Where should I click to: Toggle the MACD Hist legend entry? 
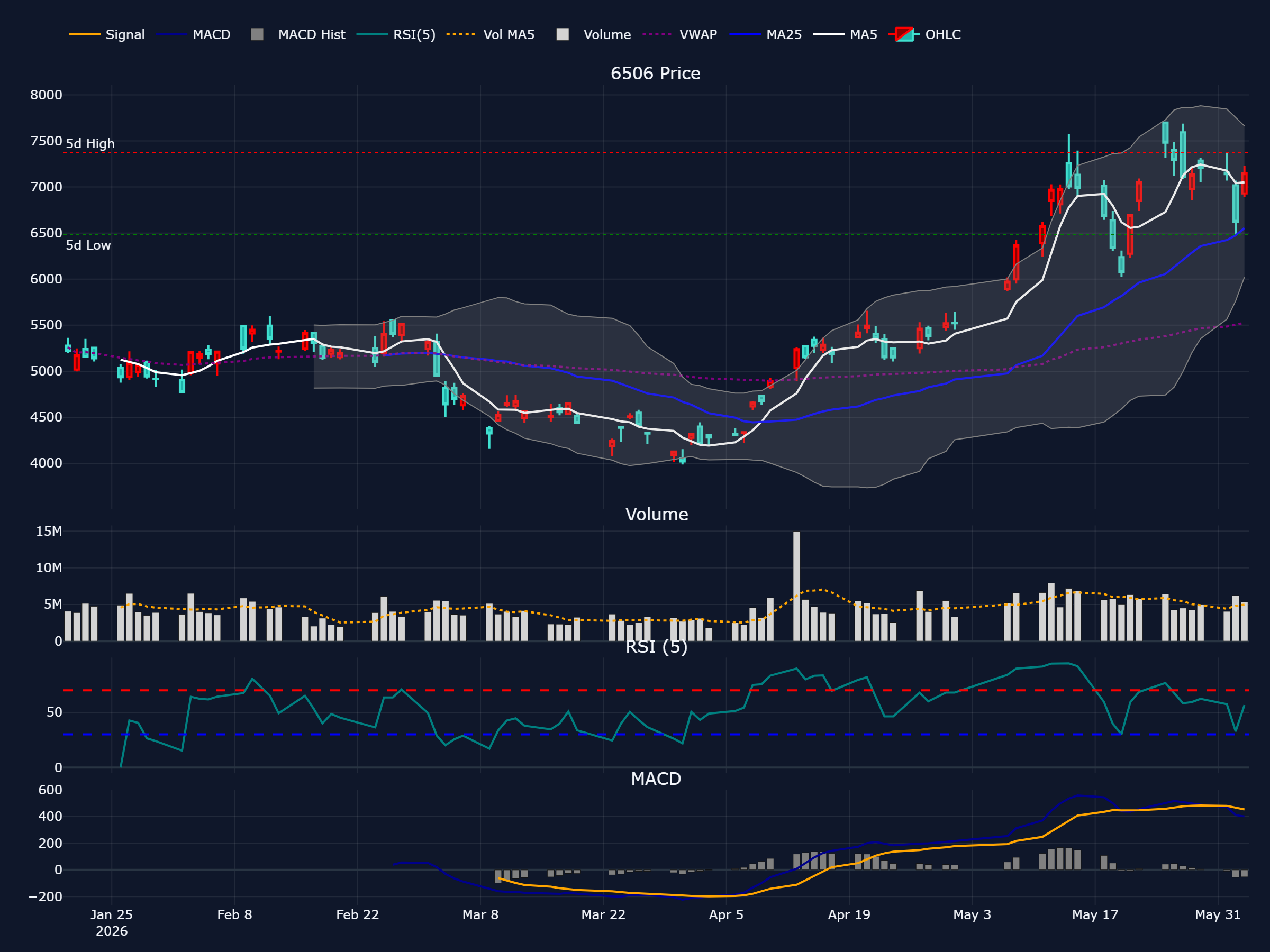[x=298, y=34]
